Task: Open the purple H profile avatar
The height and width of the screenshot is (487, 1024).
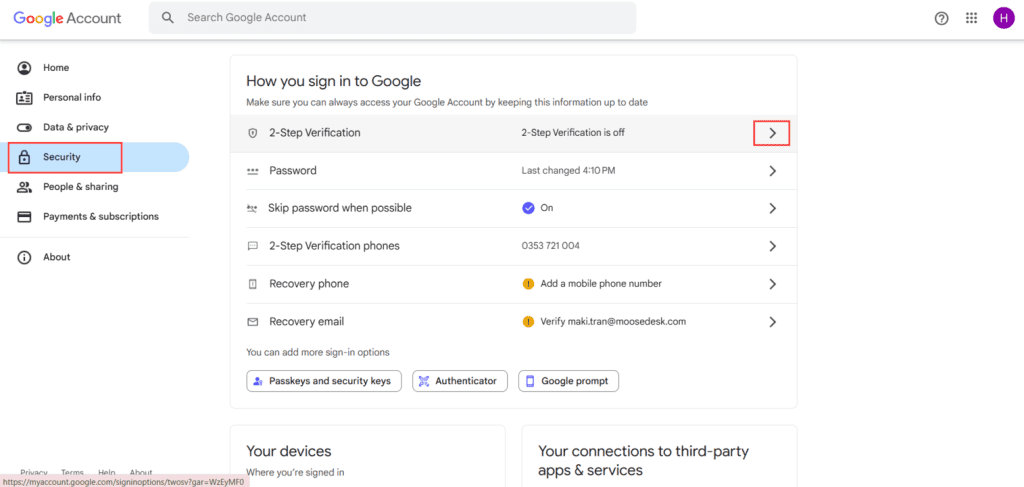Action: pyautogui.click(x=1003, y=18)
